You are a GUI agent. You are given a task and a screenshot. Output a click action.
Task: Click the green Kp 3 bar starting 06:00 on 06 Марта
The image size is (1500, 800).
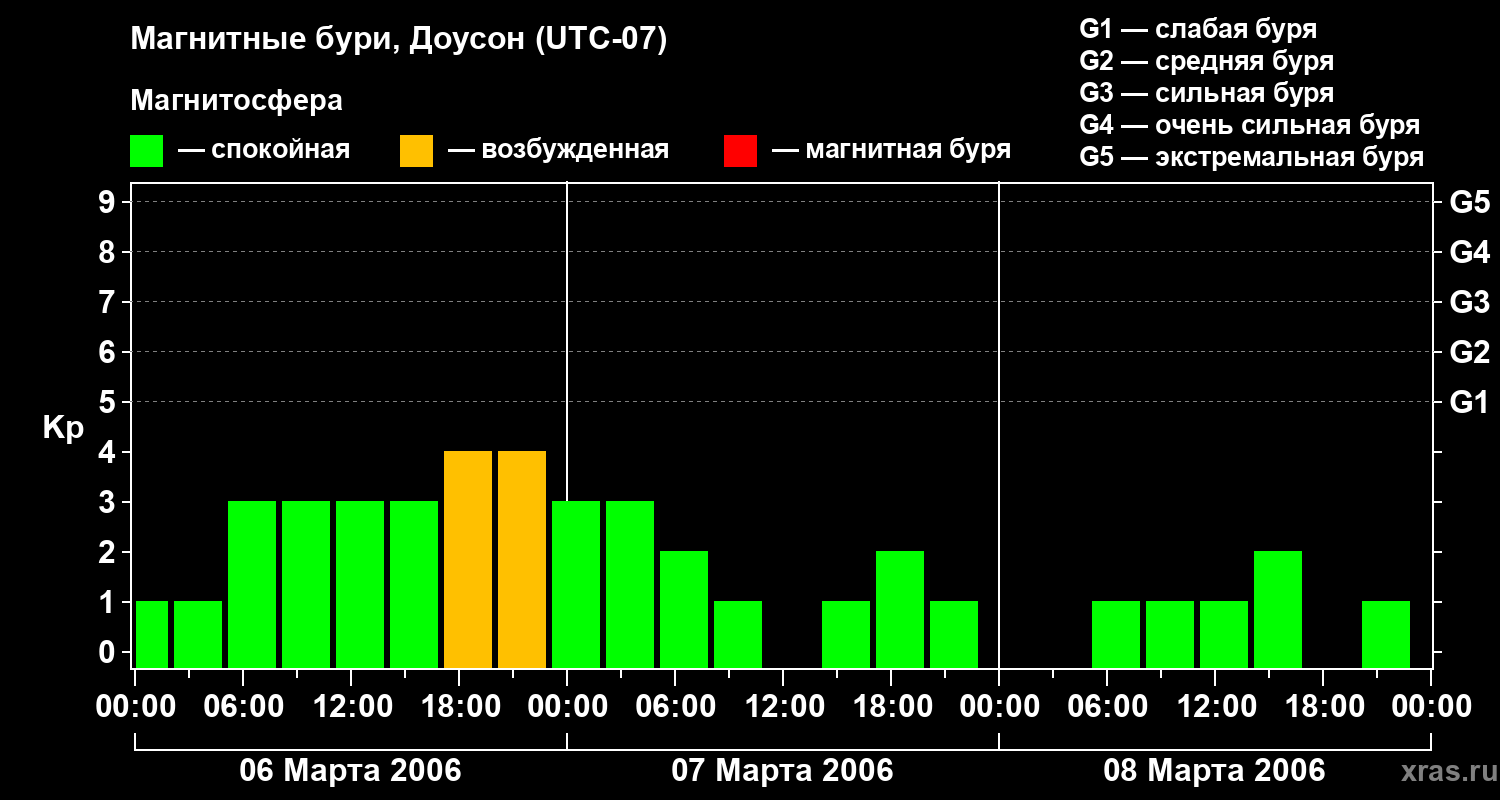252,584
